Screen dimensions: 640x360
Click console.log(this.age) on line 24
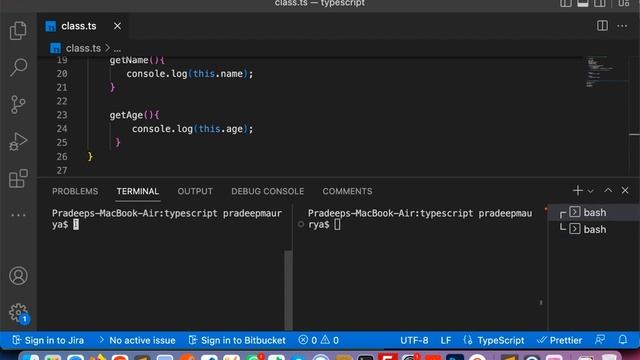tap(192, 129)
